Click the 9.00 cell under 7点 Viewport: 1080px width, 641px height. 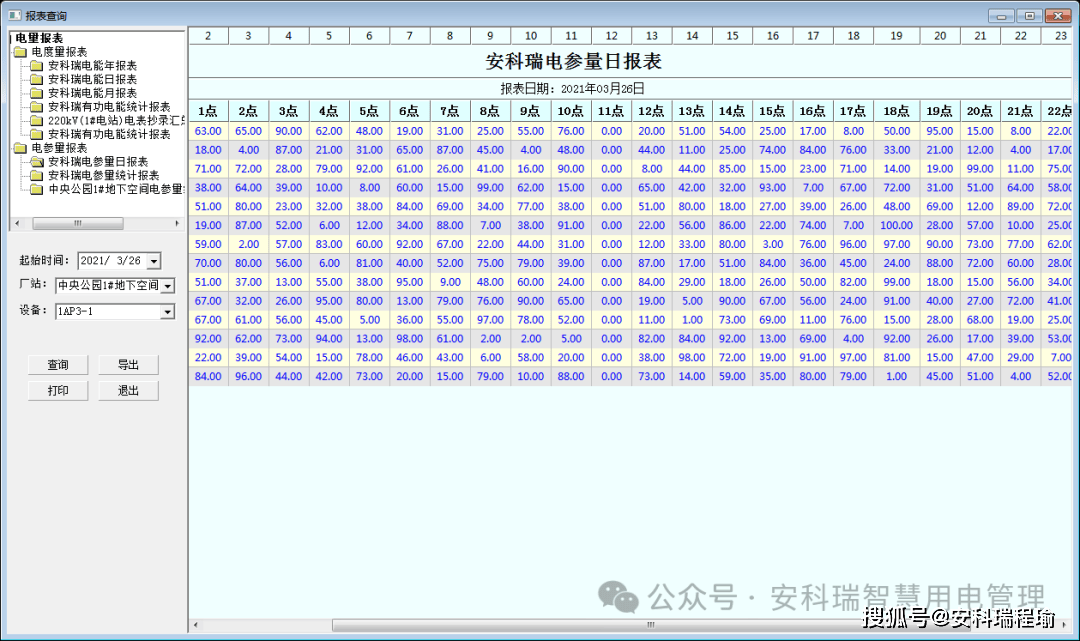click(x=450, y=282)
